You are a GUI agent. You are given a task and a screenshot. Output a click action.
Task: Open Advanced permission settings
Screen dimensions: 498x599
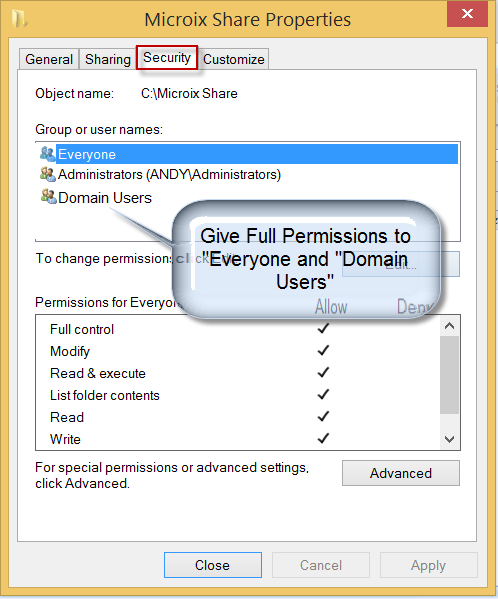tap(401, 473)
